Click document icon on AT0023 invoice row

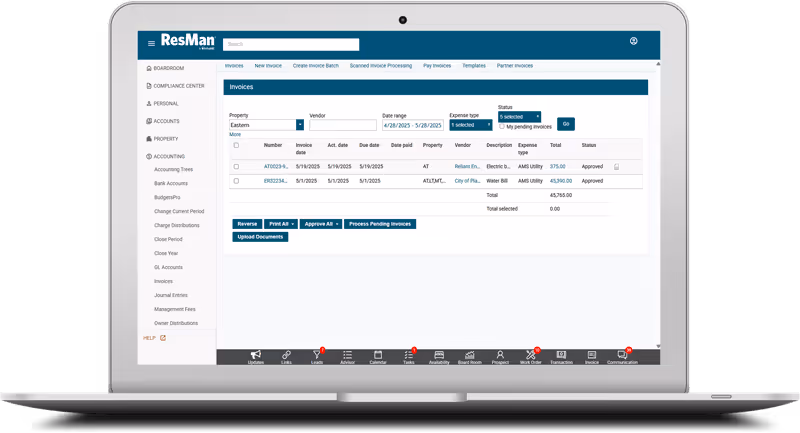[x=616, y=167]
